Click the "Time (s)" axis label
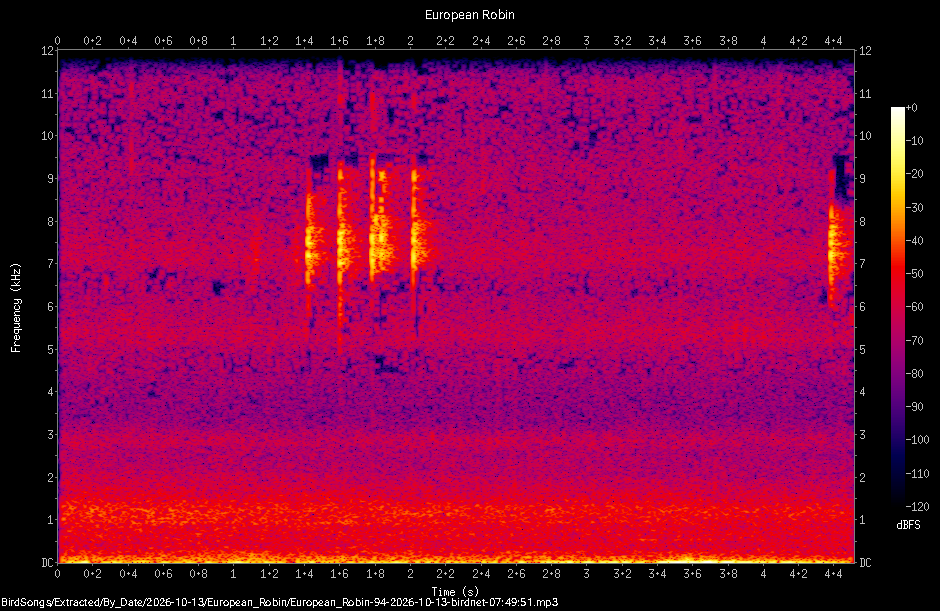The image size is (940, 611). pyautogui.click(x=455, y=592)
